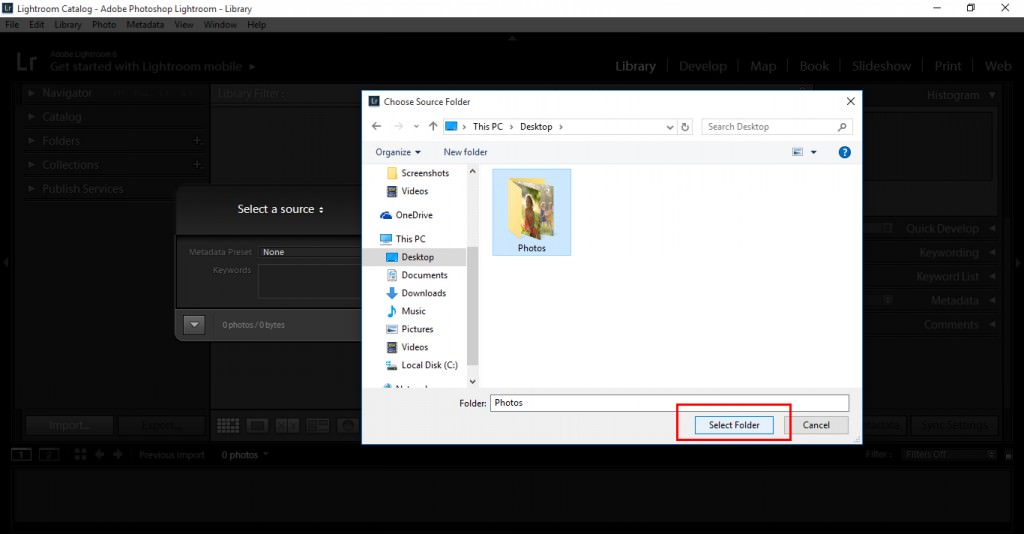Viewport: 1024px width, 534px height.
Task: Select Screenshots in navigation tree
Action: 425,173
